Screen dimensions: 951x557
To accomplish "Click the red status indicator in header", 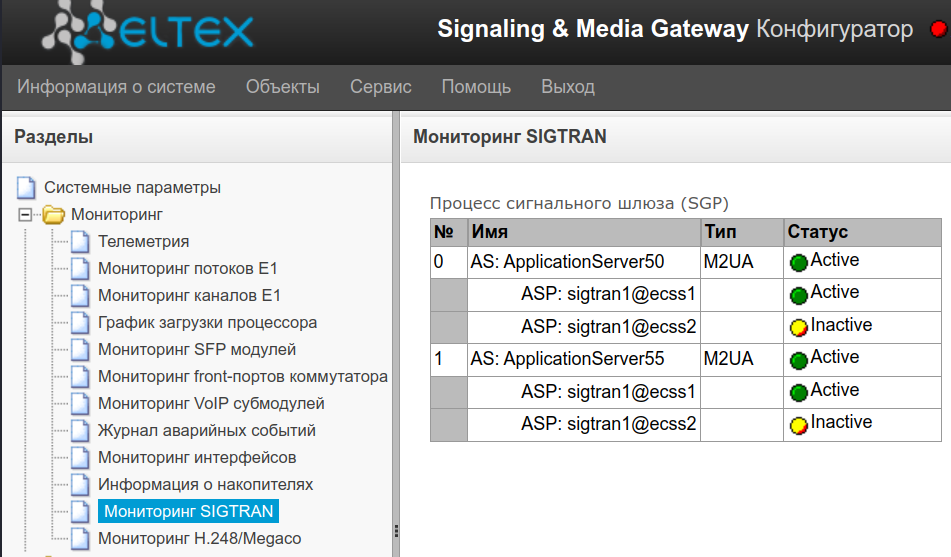I will (937, 30).
